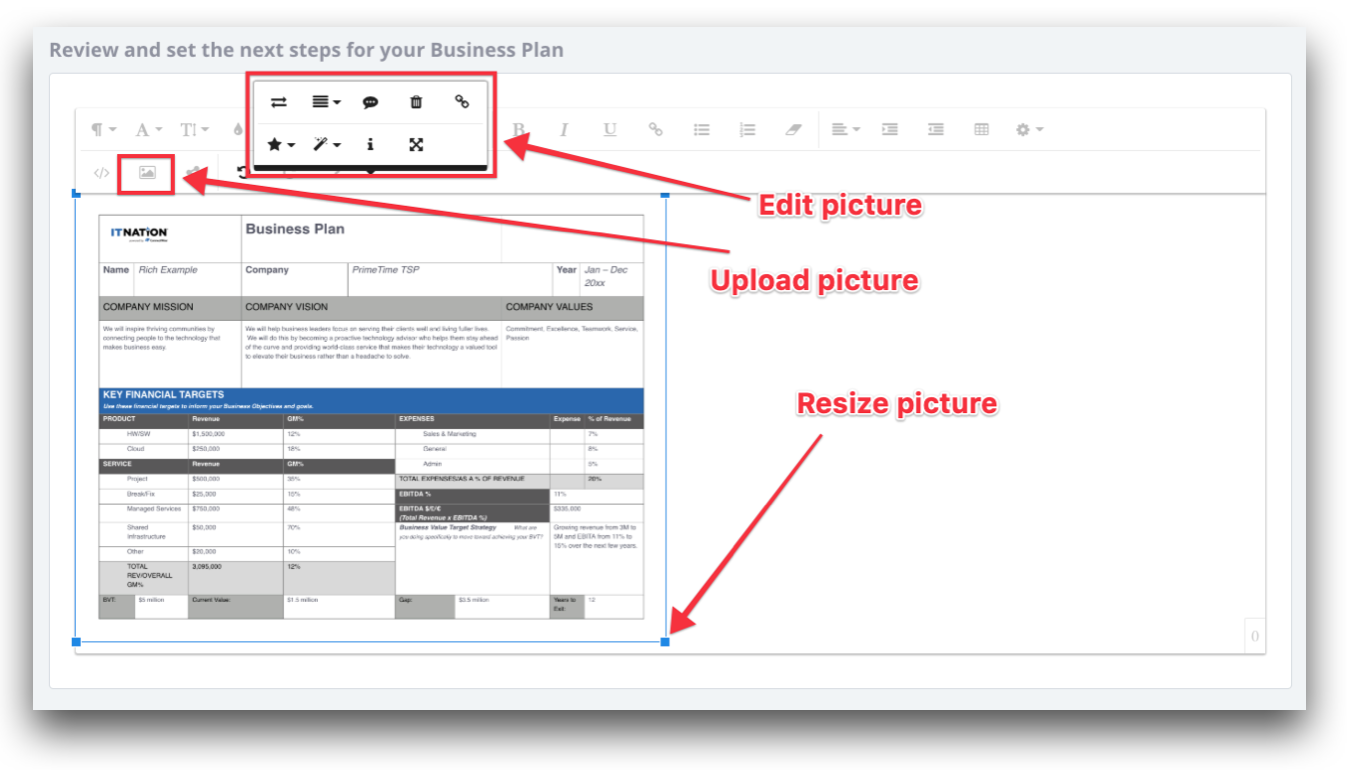Click 'Business Value Target Strategy' text

pyautogui.click(x=448, y=527)
